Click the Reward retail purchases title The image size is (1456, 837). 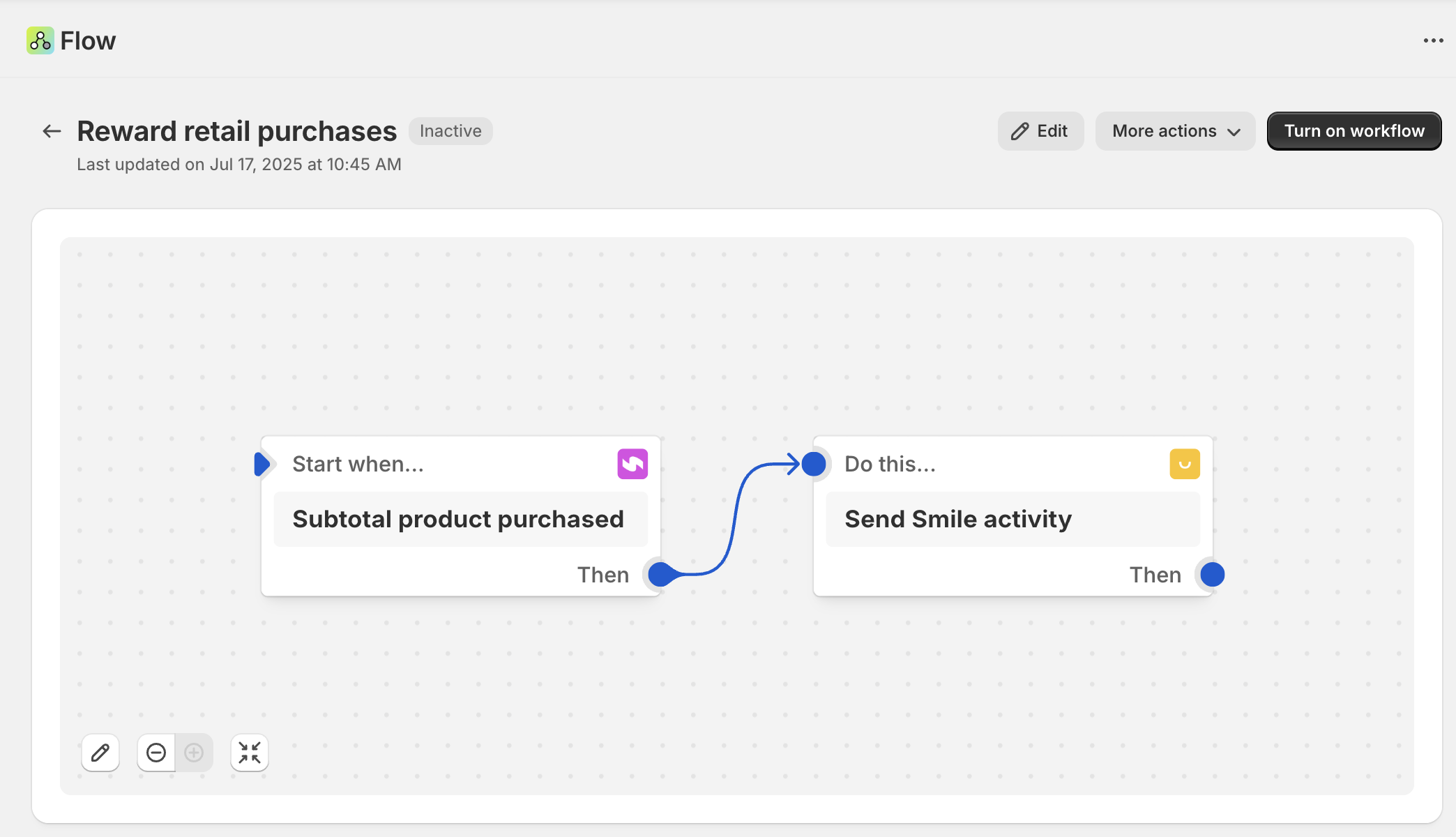(x=236, y=131)
